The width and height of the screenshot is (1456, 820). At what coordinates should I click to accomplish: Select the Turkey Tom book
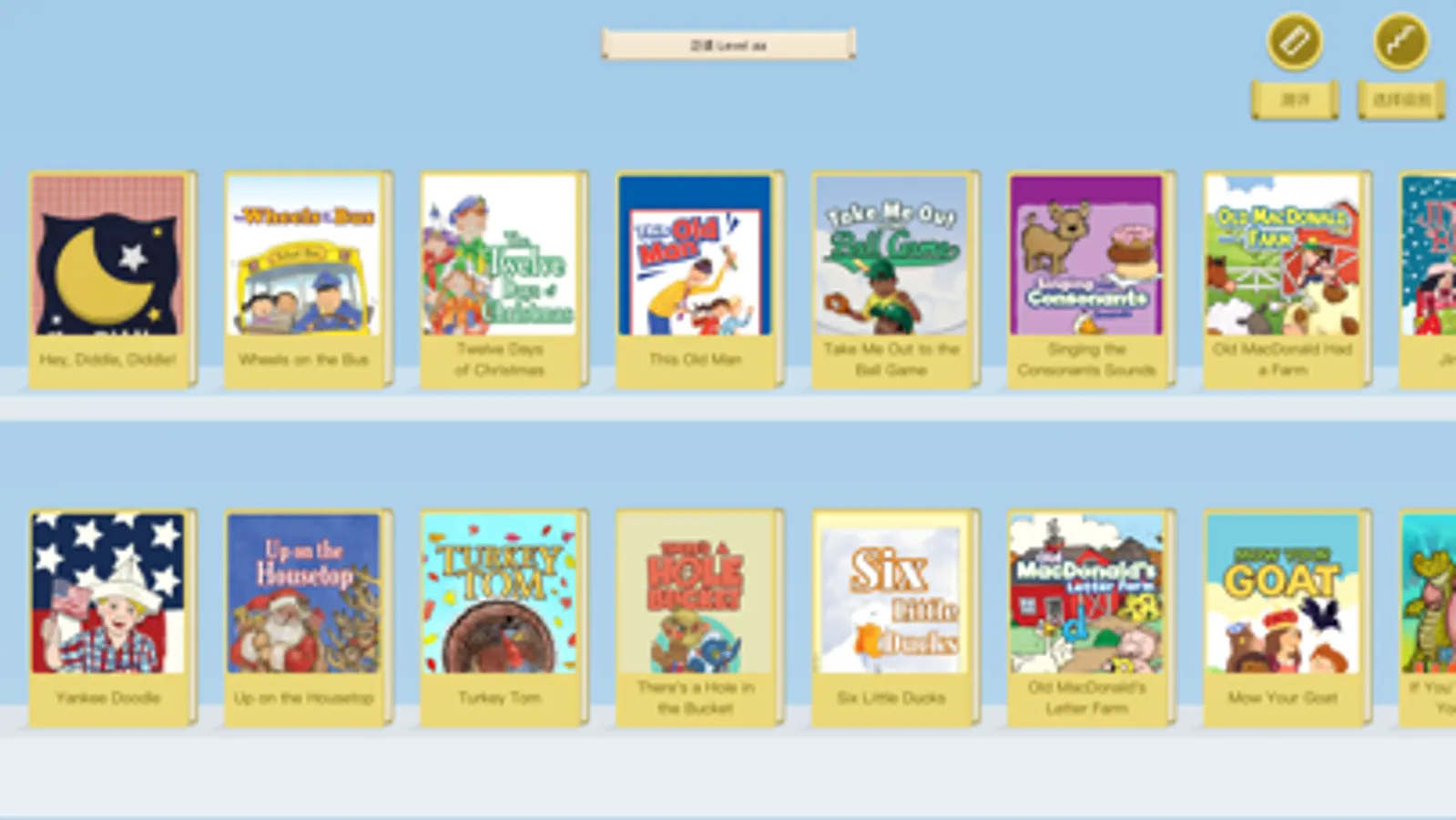click(x=504, y=618)
